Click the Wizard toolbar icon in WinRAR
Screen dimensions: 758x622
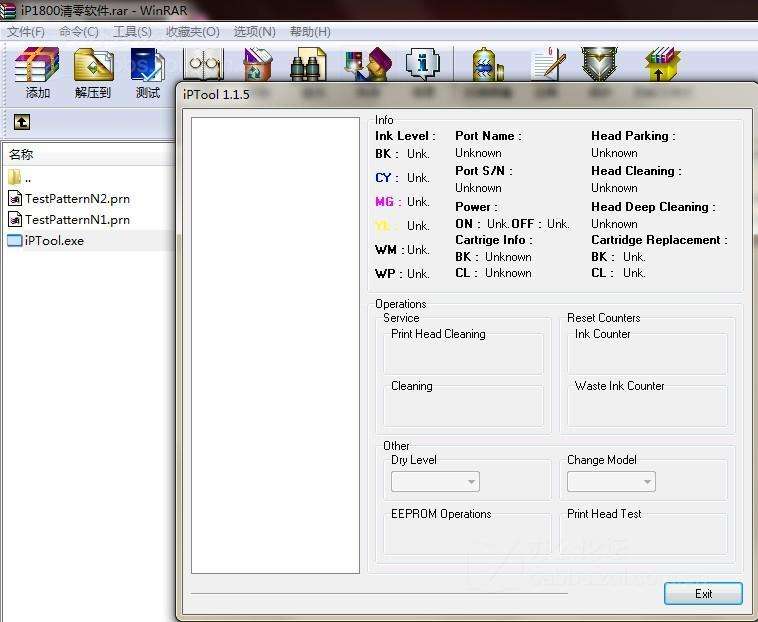pos(368,64)
